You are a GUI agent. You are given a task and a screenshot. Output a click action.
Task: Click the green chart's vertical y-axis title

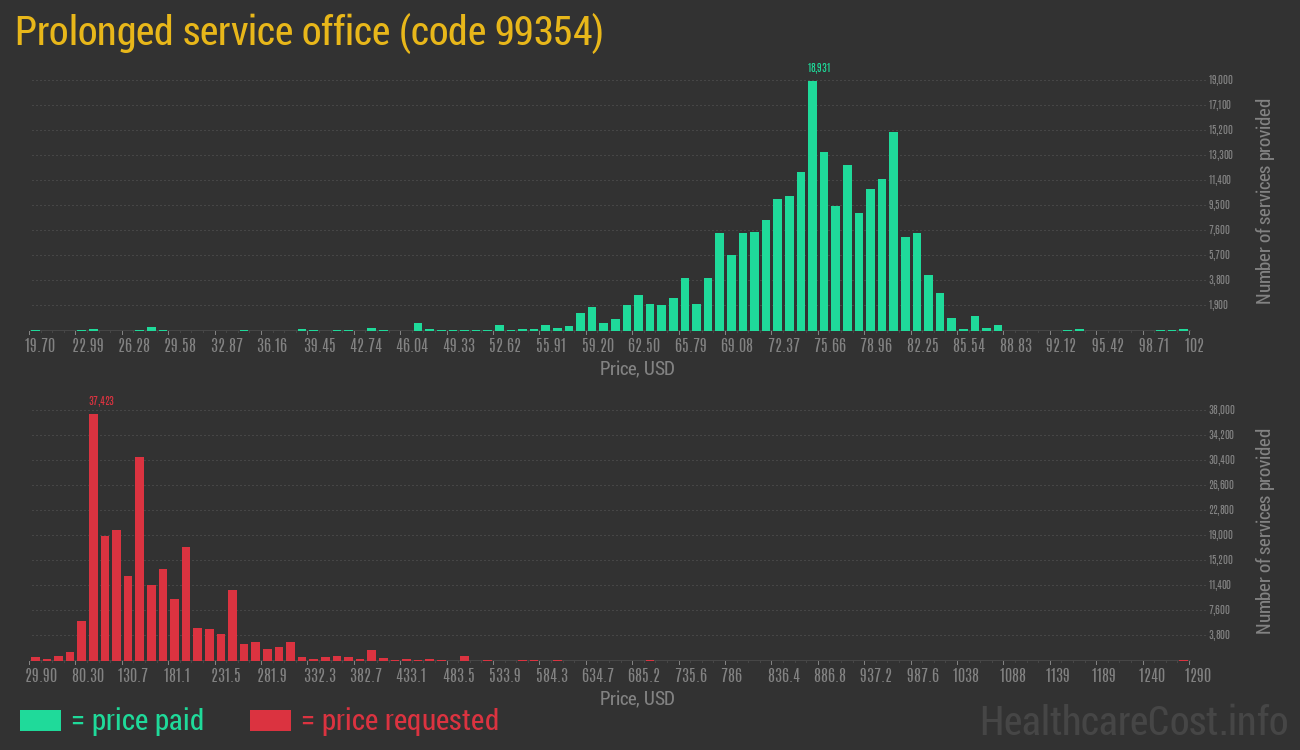tap(1264, 201)
